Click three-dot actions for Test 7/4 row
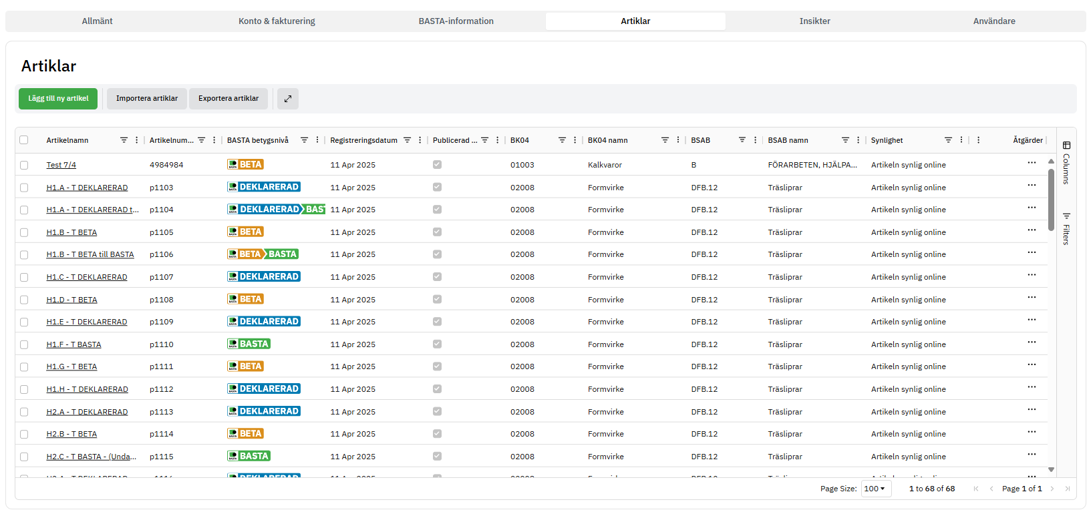Screen dimensions: 1091x516 [x=1031, y=164]
